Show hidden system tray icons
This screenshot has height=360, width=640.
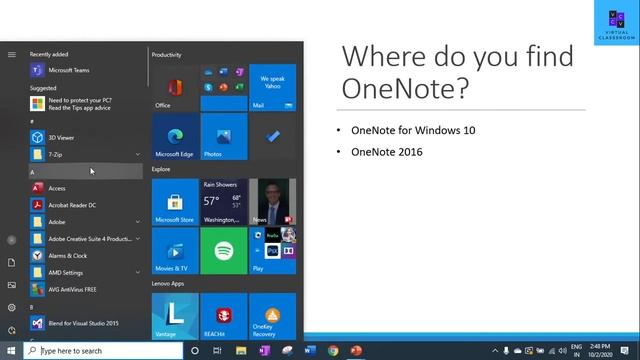pyautogui.click(x=495, y=351)
